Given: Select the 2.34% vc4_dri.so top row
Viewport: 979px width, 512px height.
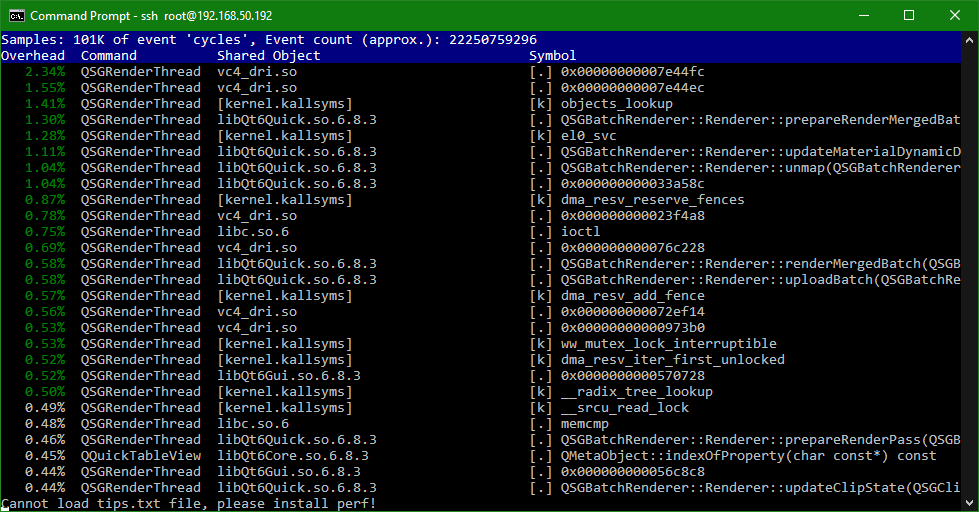Looking at the screenshot, I should tap(481, 72).
